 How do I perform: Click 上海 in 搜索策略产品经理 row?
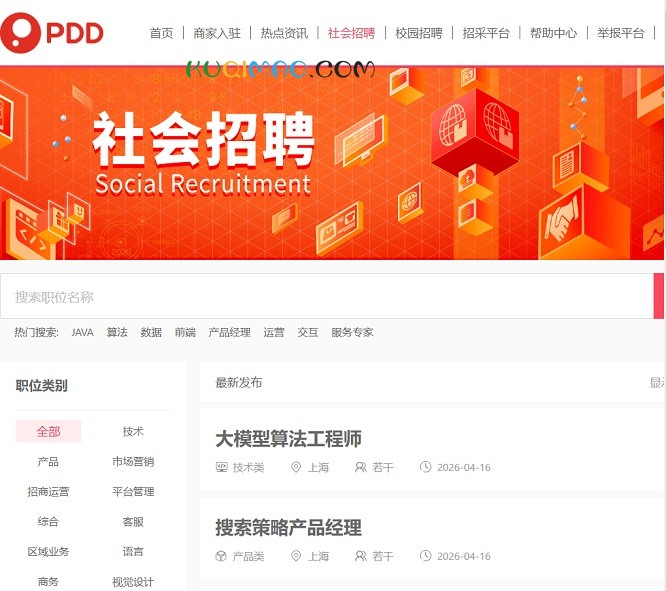(x=319, y=557)
